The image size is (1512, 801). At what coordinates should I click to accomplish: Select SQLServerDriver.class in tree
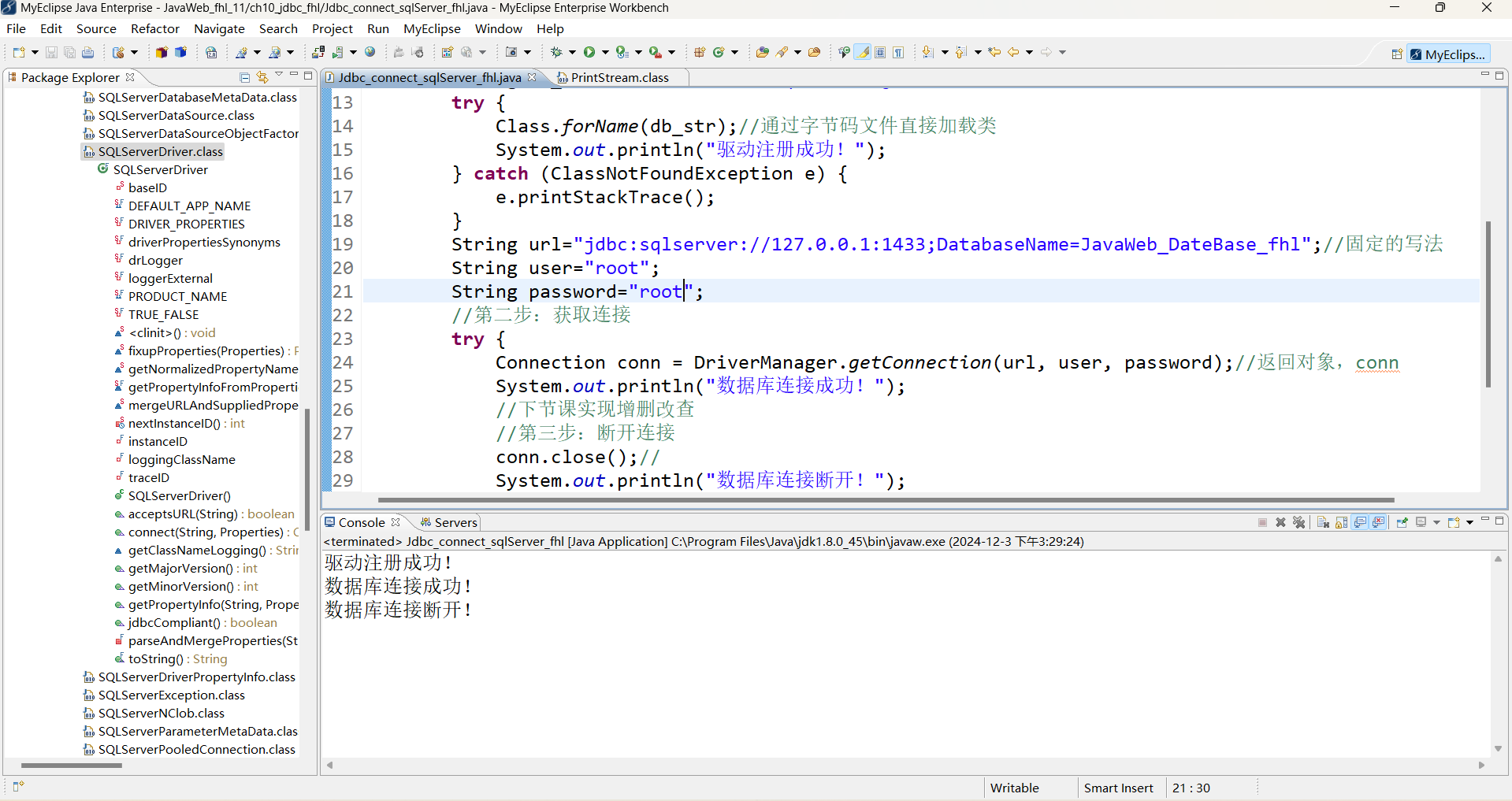[153, 151]
